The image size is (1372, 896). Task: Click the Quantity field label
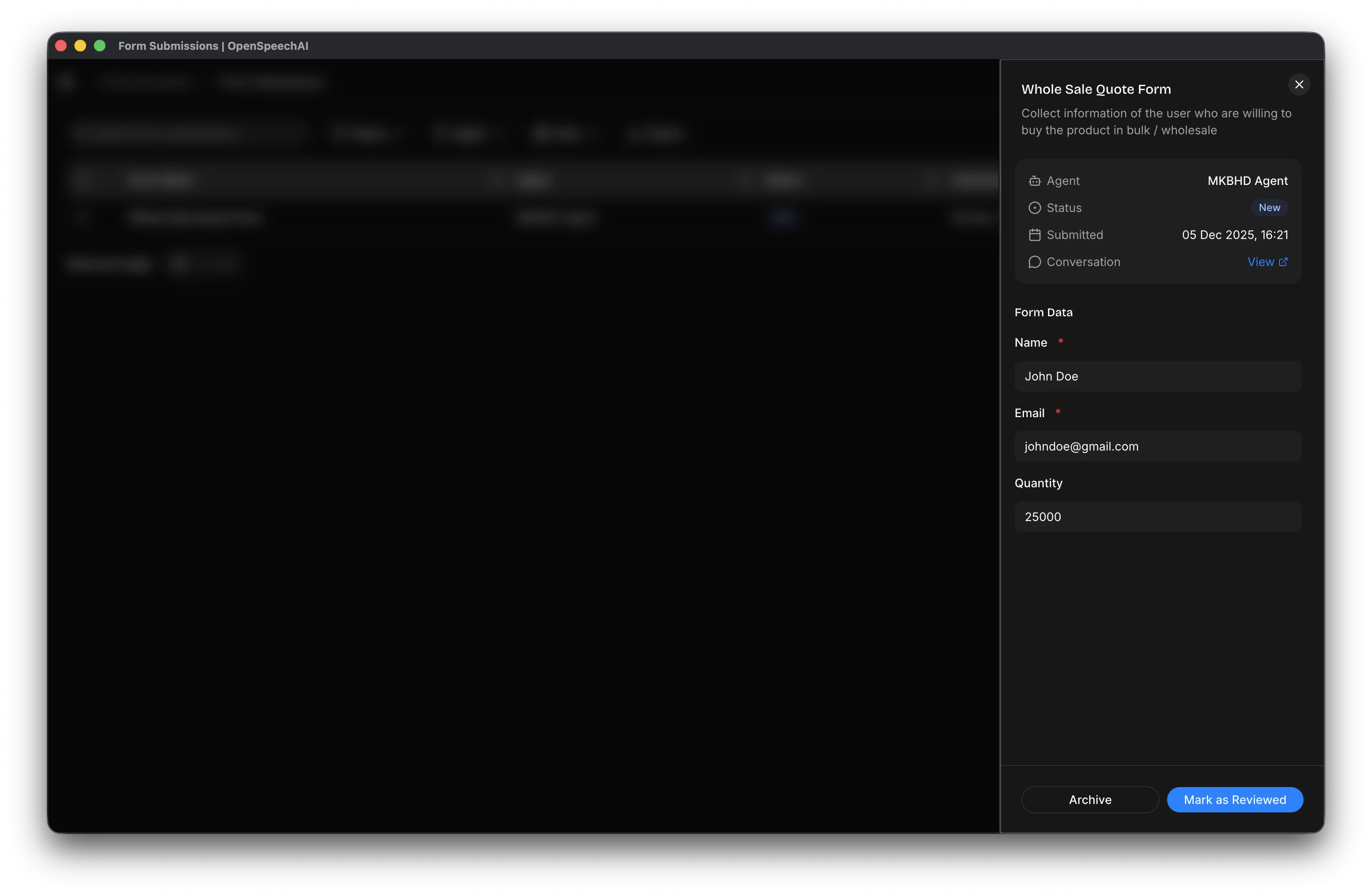coord(1038,483)
